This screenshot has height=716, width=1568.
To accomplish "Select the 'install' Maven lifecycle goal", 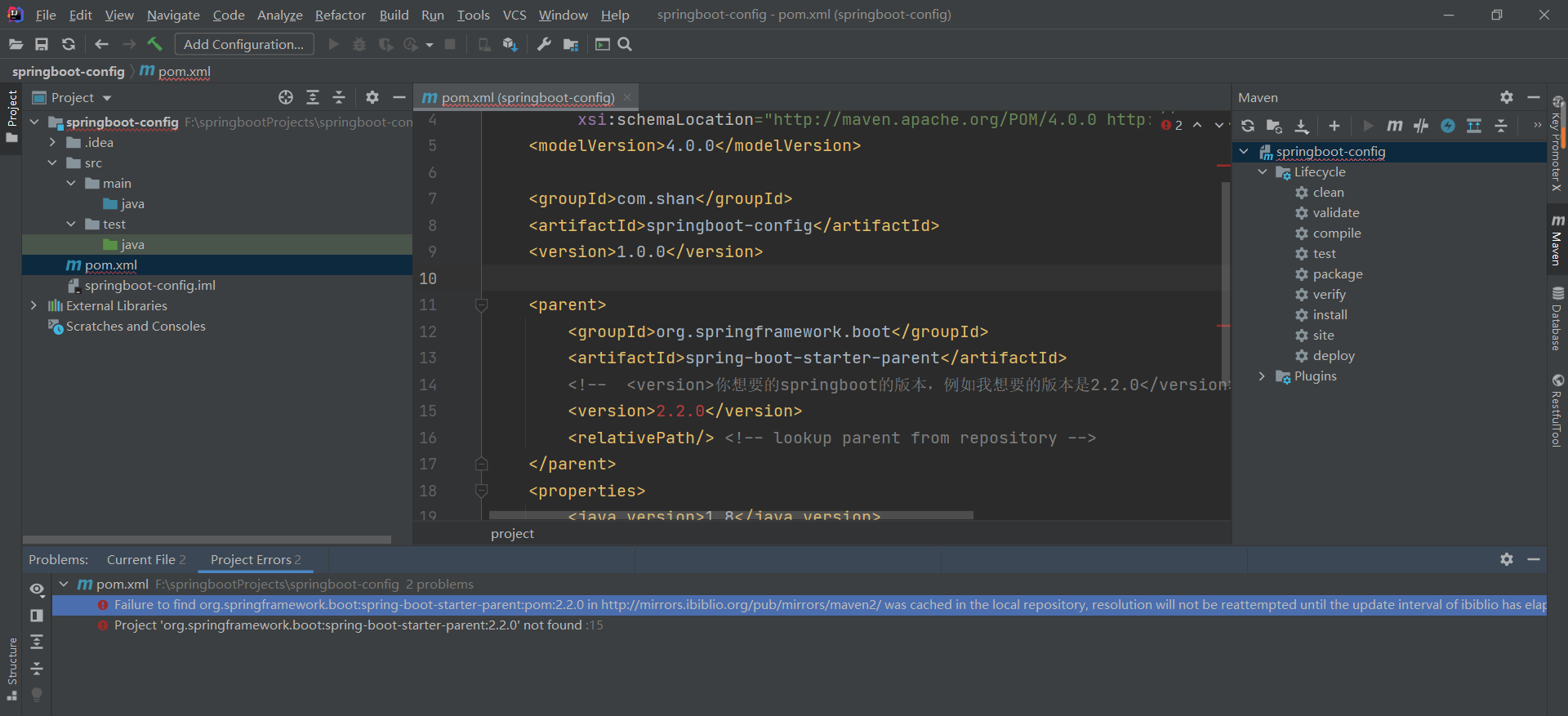I will pos(1330,314).
